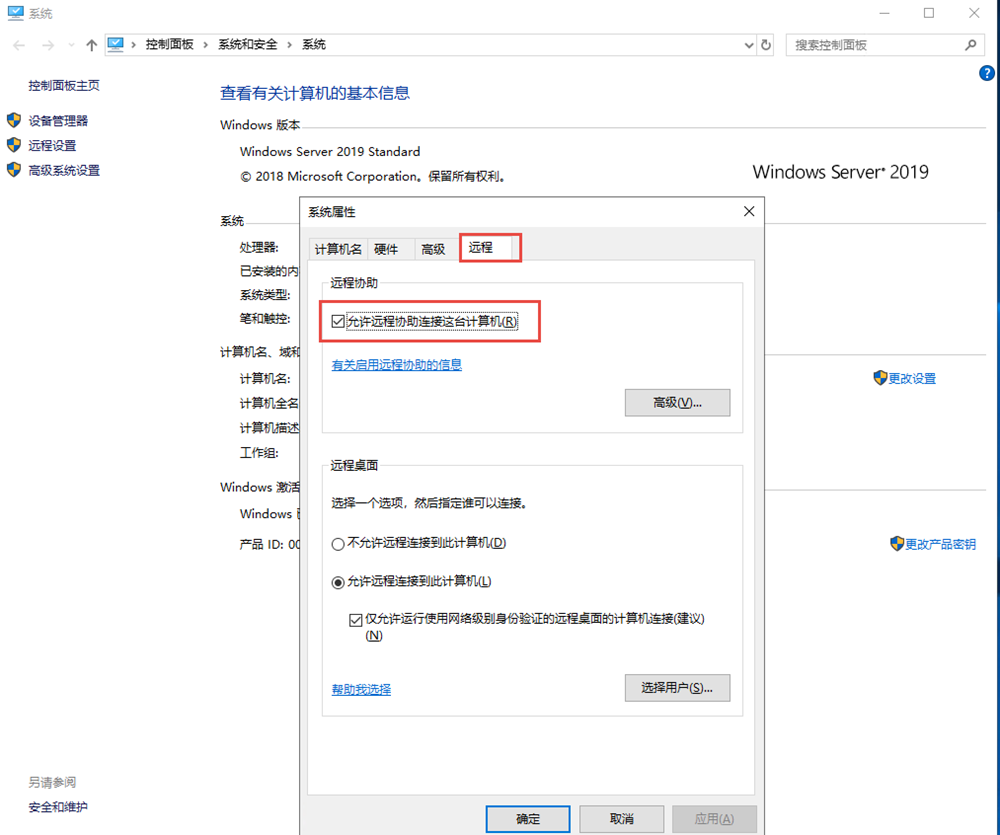The height and width of the screenshot is (835, 1000).
Task: Click the 搜索控制面板 search field
Action: coord(875,45)
